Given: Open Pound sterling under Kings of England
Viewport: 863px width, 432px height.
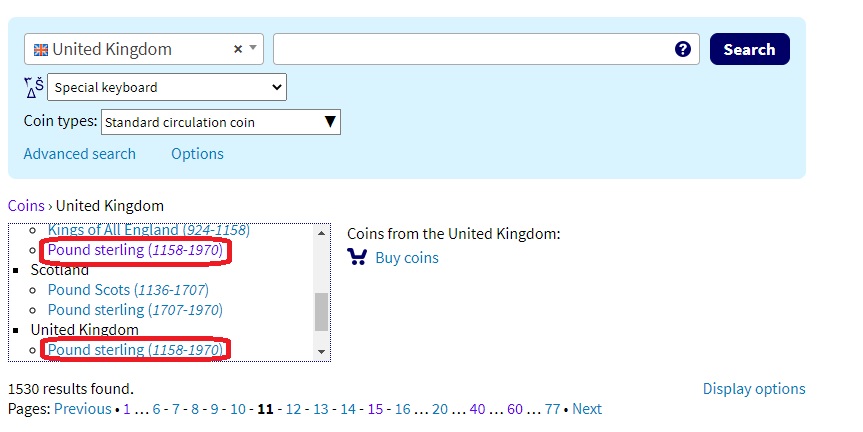Looking at the screenshot, I should click(x=135, y=250).
